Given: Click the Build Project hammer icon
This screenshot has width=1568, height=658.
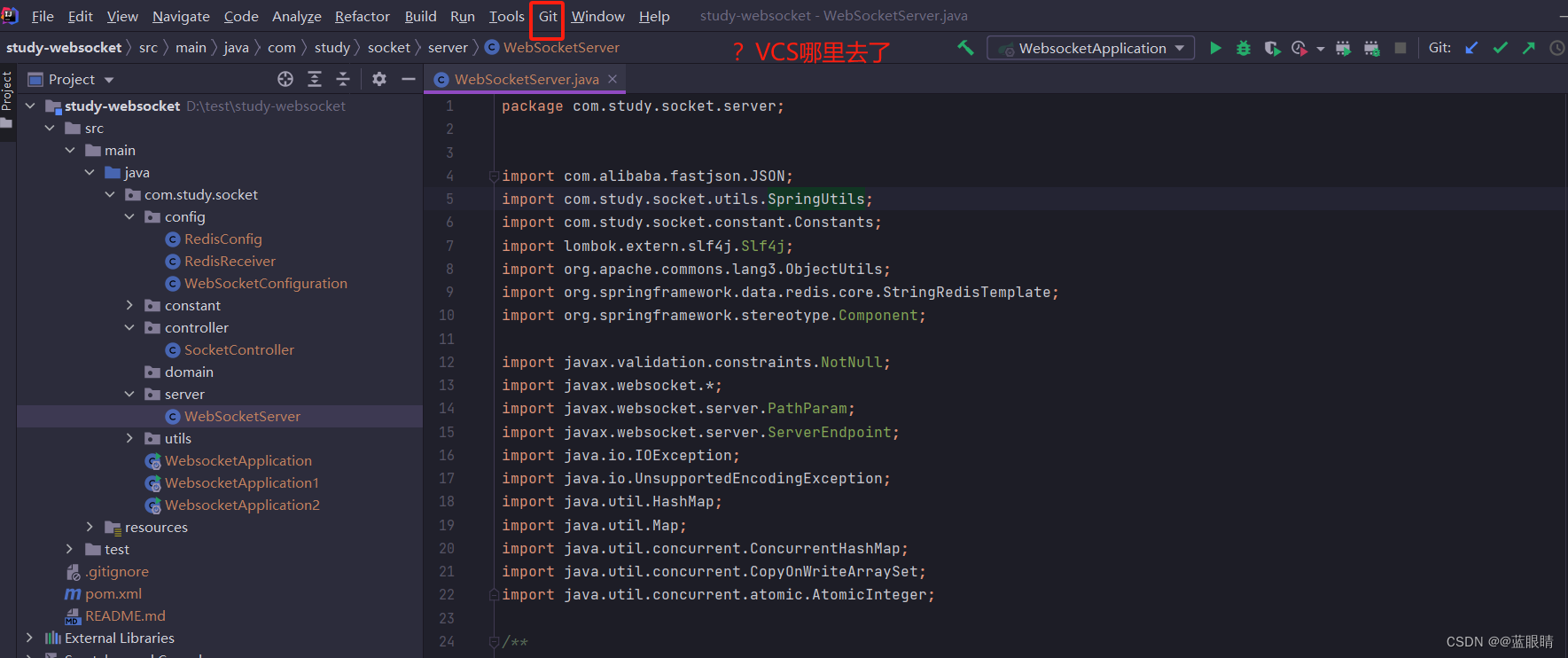Looking at the screenshot, I should tap(965, 48).
